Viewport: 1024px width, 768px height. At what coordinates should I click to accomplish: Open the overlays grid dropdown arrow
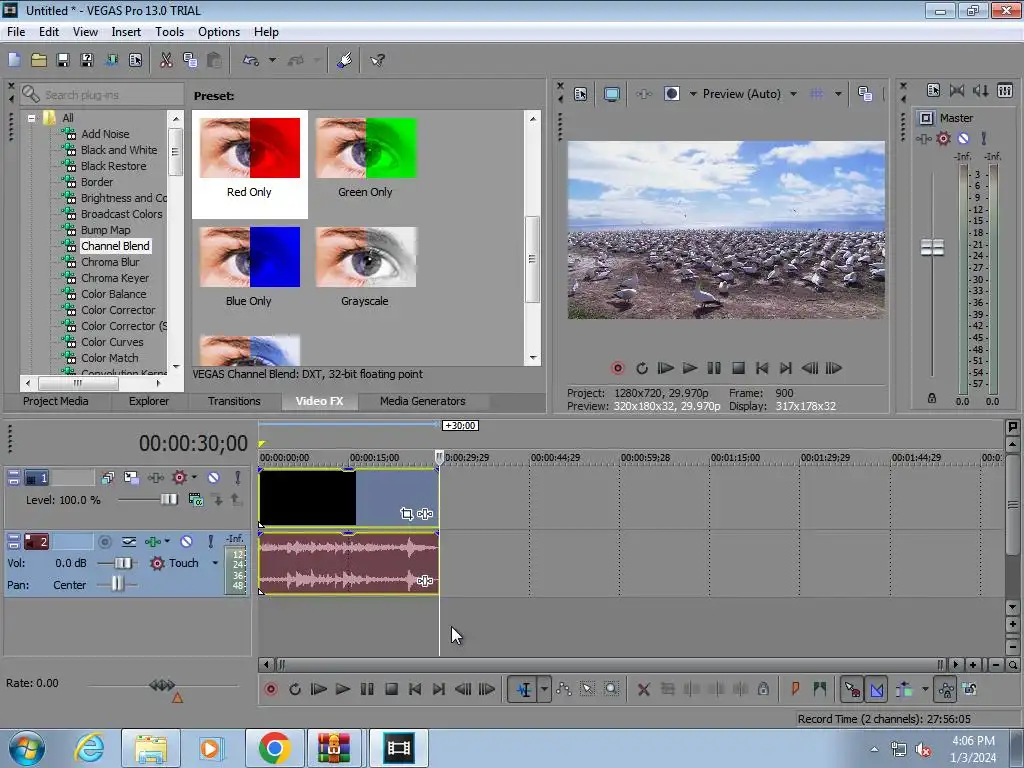point(838,94)
